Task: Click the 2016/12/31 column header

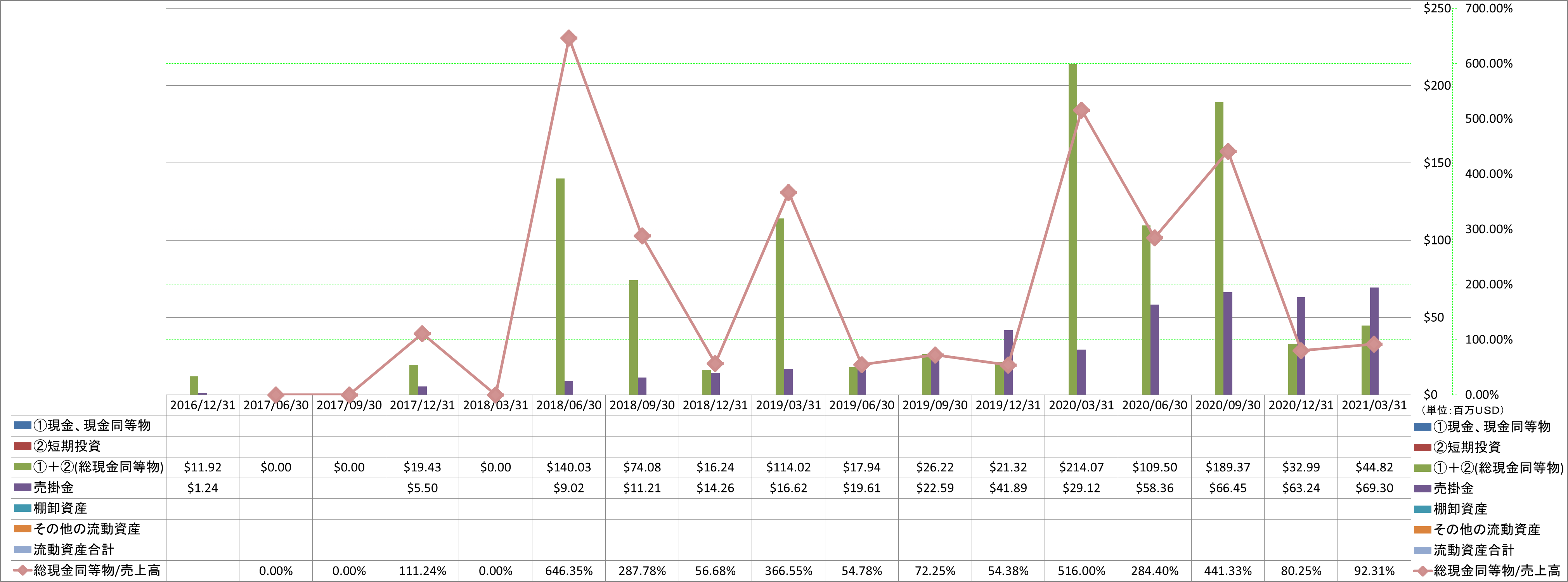Action: click(203, 405)
